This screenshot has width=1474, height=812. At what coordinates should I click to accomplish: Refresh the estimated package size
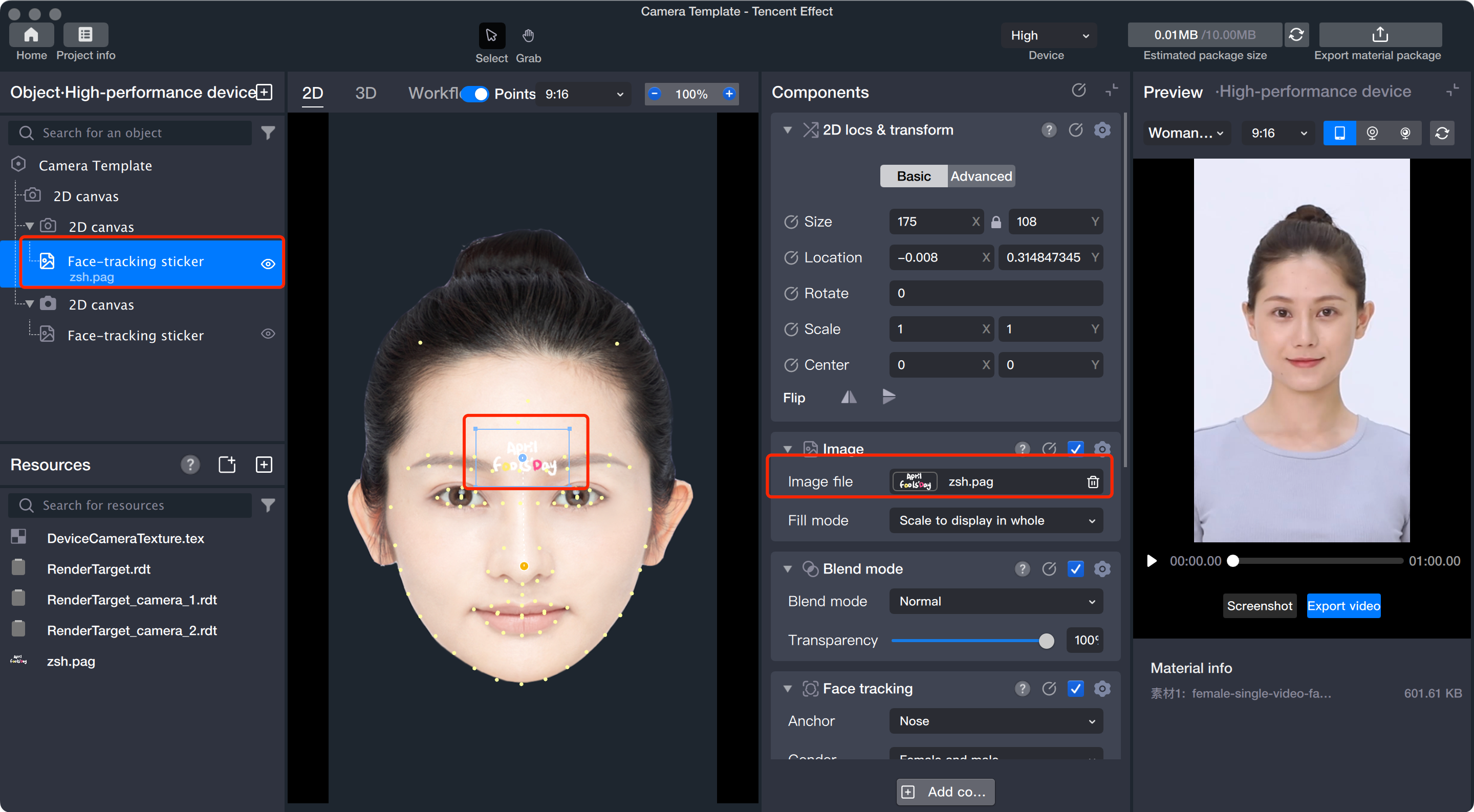click(x=1296, y=35)
